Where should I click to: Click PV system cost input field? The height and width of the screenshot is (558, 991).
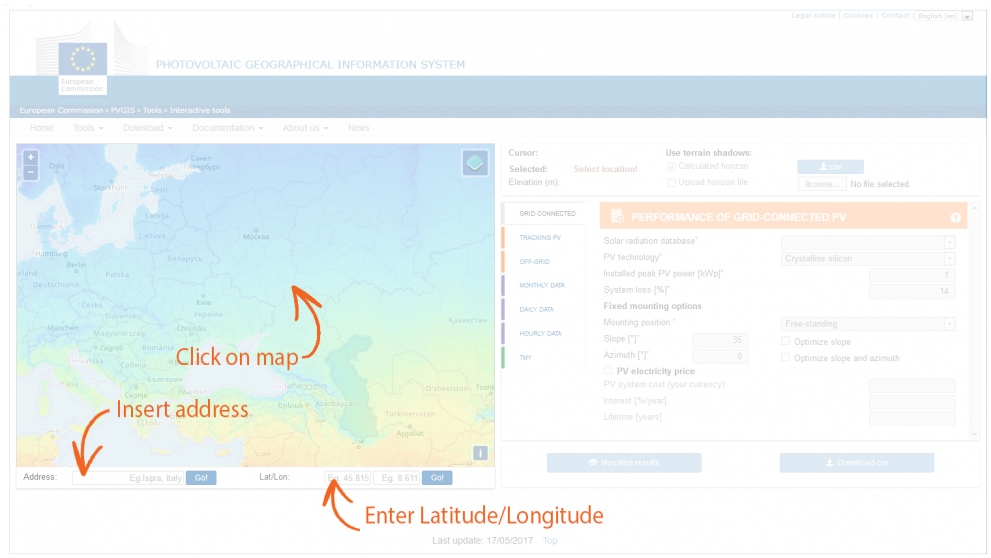tap(912, 385)
